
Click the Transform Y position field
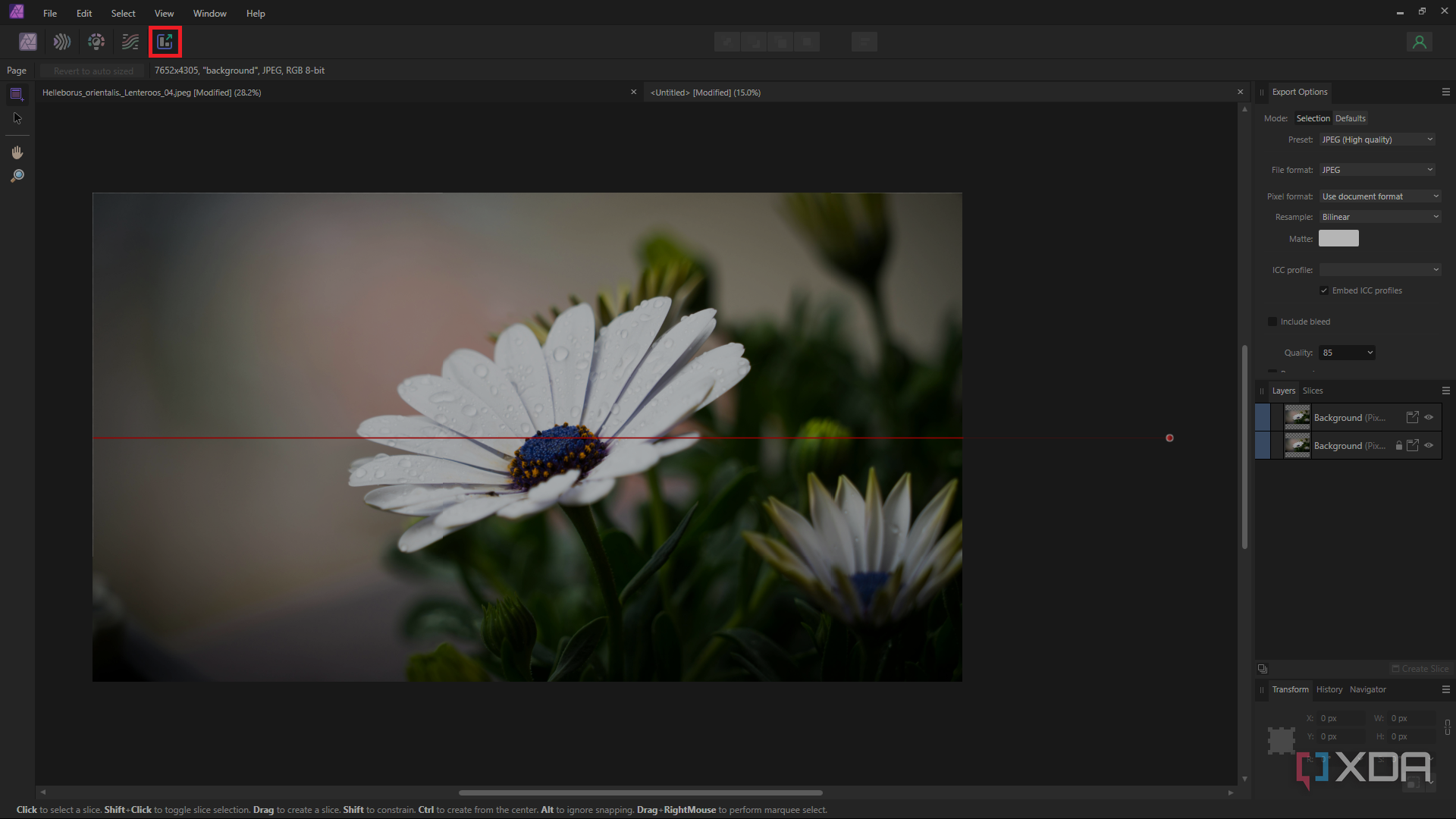(1340, 736)
